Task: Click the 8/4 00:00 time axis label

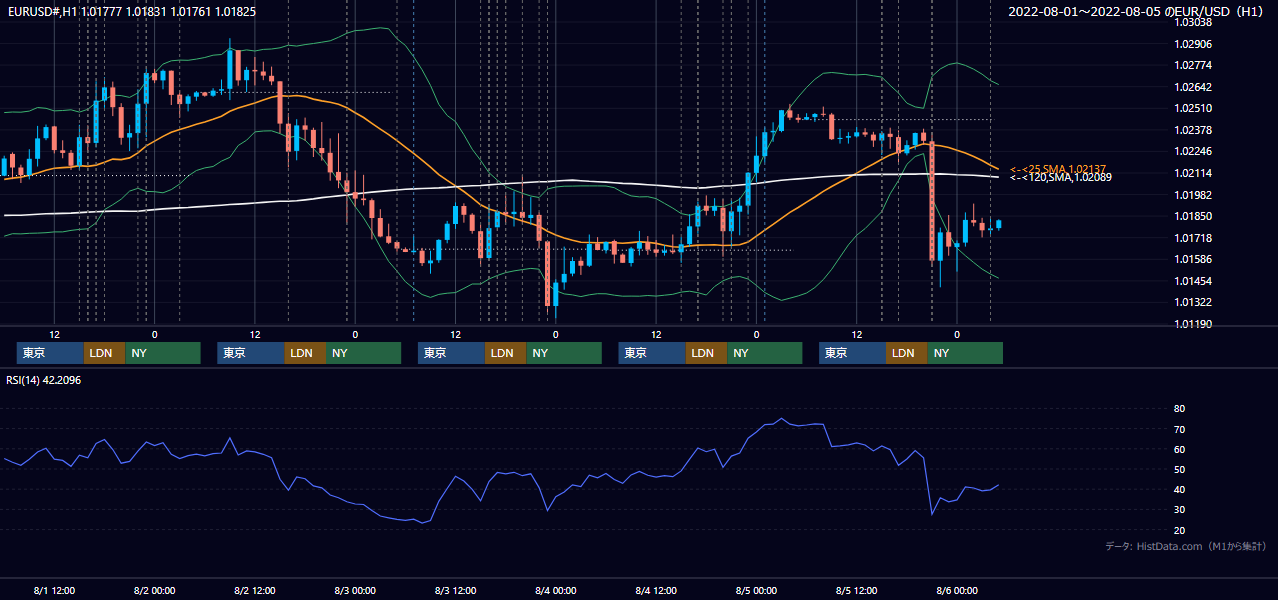Action: click(x=555, y=590)
